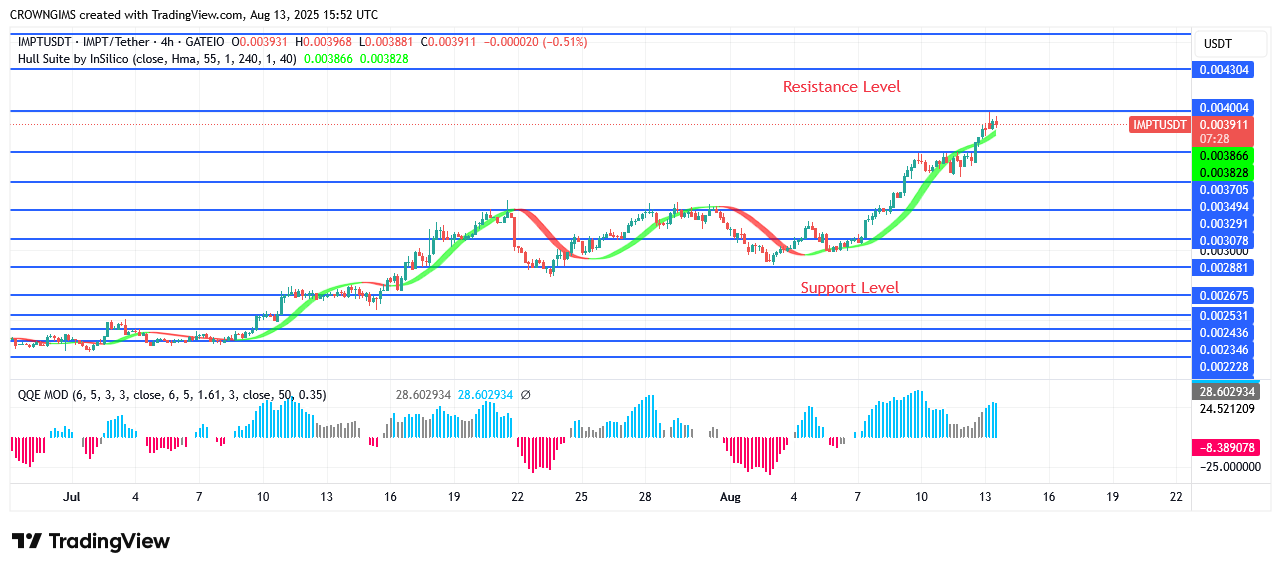The height and width of the screenshot is (571, 1281).
Task: Click the 0.003078 price axis label
Action: (x=1225, y=241)
